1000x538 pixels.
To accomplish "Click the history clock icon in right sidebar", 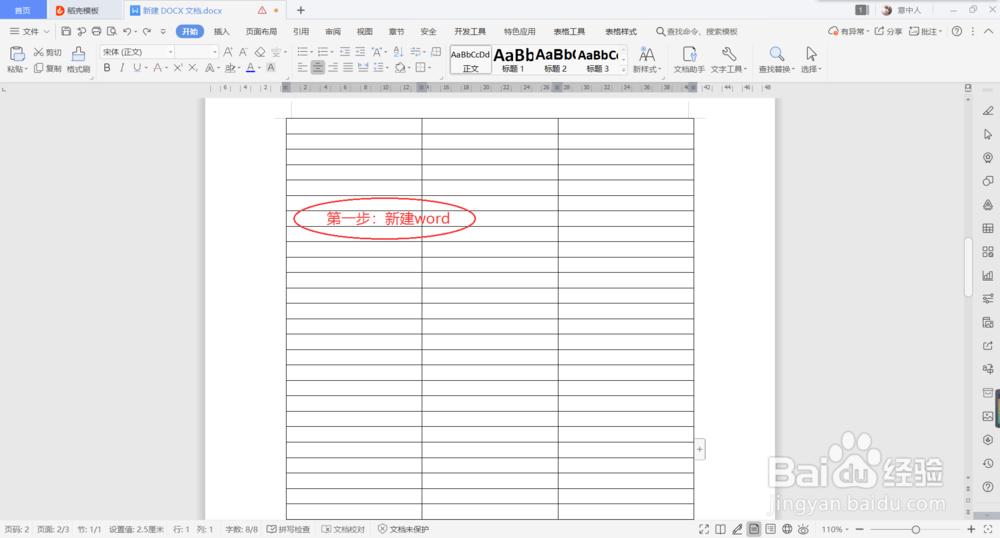I will [x=988, y=463].
